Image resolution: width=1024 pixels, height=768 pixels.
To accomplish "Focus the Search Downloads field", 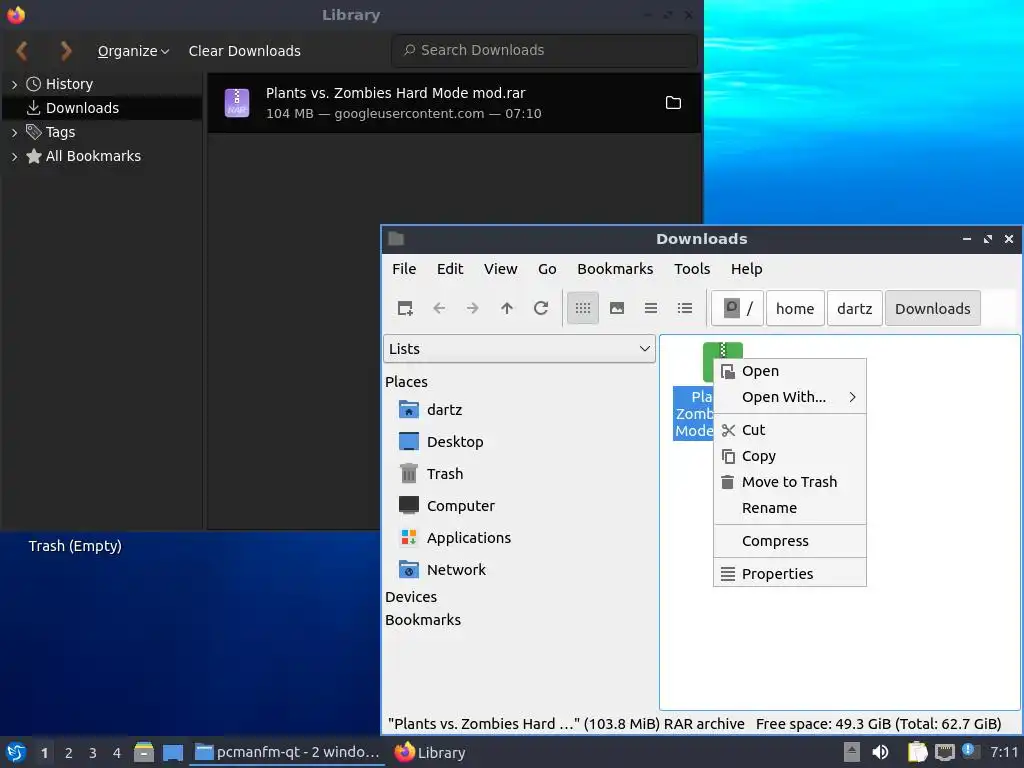I will pos(544,50).
